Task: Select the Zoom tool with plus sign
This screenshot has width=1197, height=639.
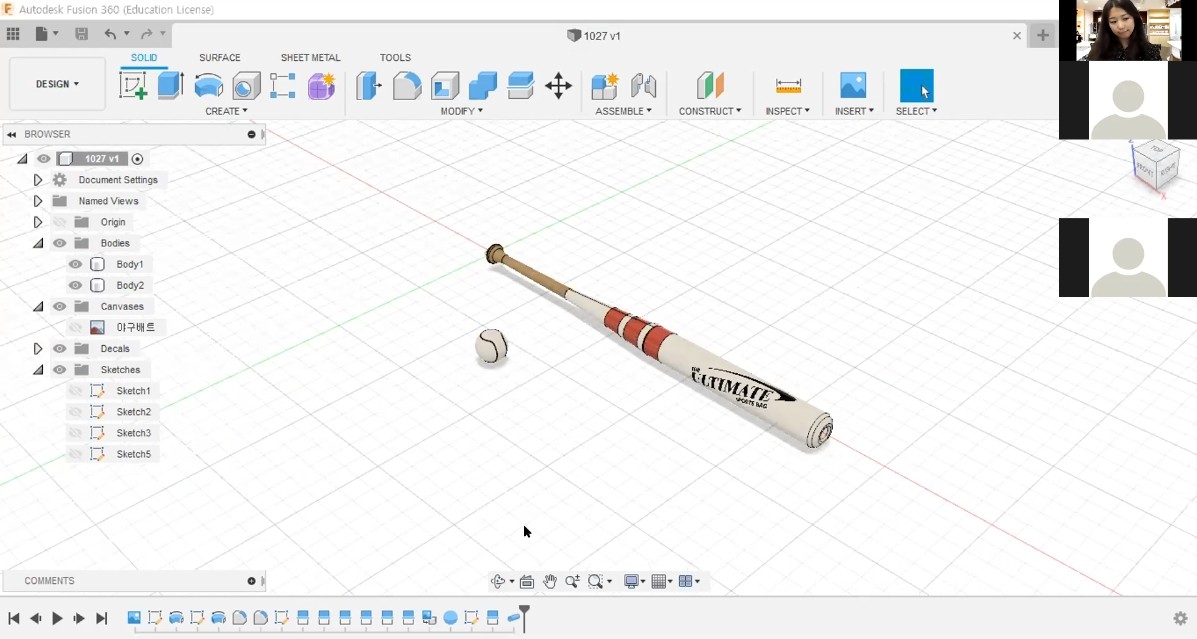Action: coord(573,581)
